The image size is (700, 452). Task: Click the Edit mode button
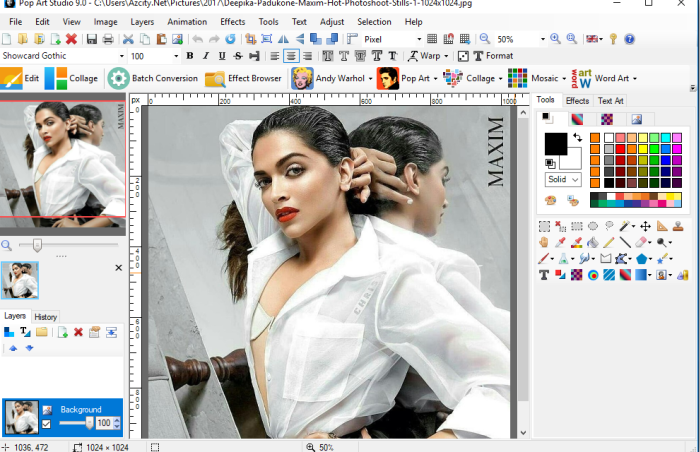click(x=20, y=79)
